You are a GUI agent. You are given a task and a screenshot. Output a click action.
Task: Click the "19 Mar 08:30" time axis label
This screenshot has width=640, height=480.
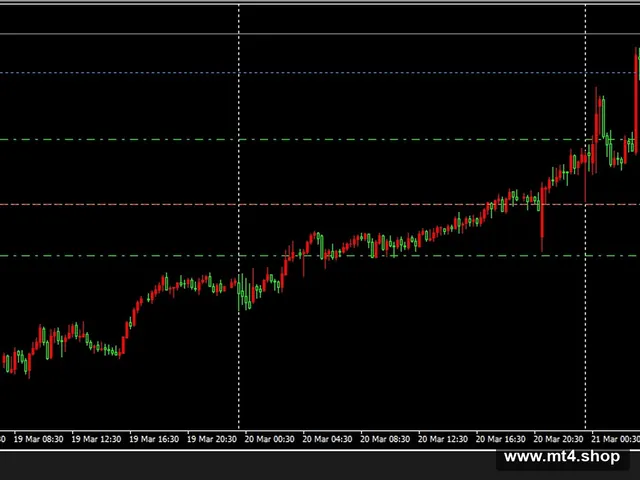(x=38, y=439)
